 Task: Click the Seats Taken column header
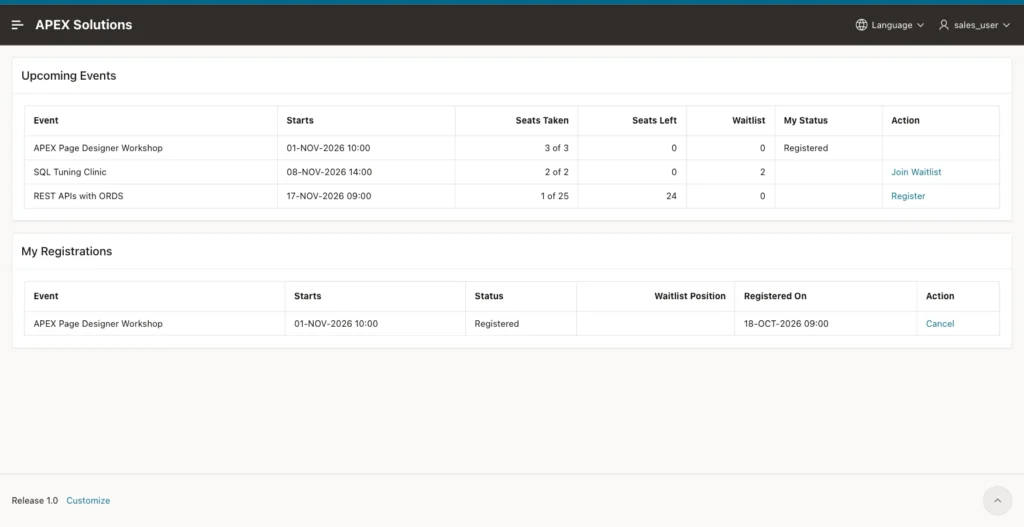coord(542,121)
